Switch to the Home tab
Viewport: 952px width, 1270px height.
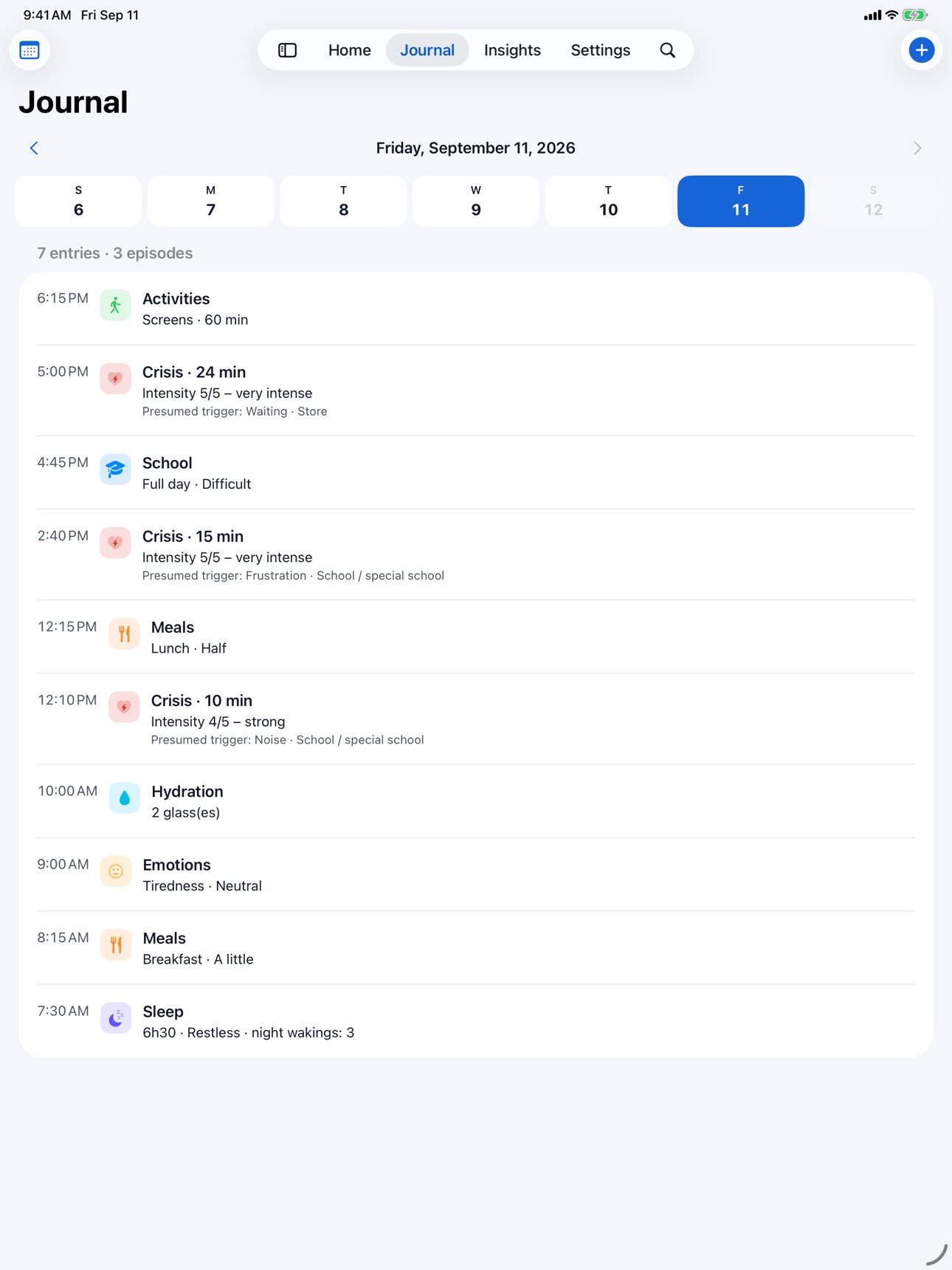coord(350,50)
